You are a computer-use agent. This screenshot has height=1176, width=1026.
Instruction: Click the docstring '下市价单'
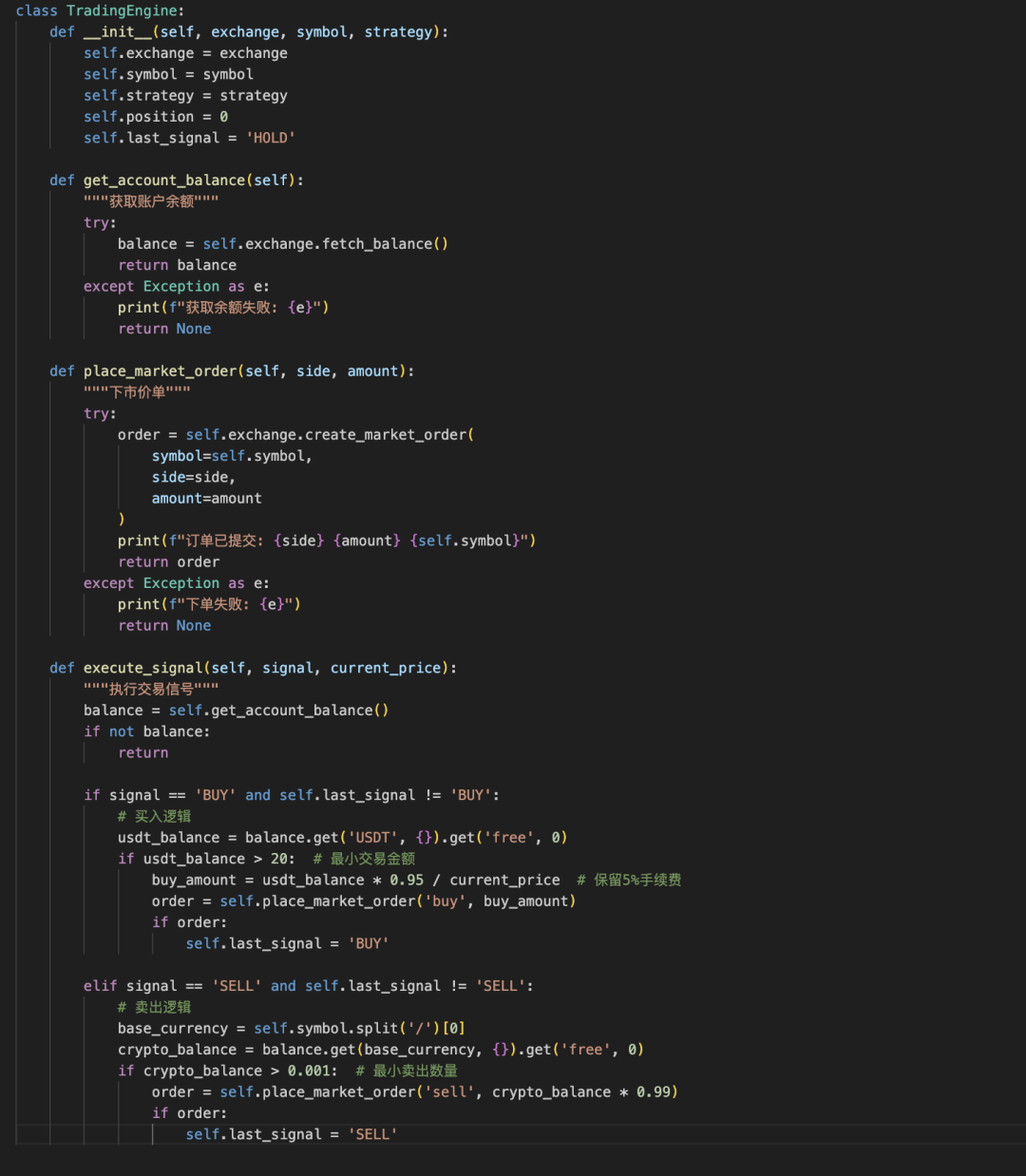tap(137, 392)
